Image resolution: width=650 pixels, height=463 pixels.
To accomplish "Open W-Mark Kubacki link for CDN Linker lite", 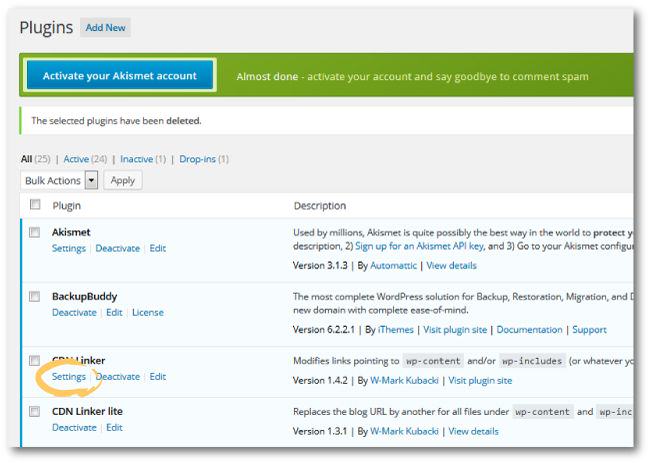I will (x=404, y=431).
